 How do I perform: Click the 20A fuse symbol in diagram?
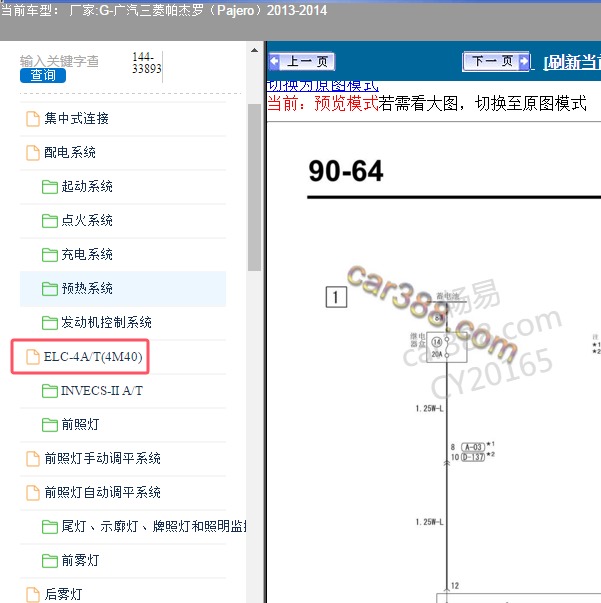point(446,347)
